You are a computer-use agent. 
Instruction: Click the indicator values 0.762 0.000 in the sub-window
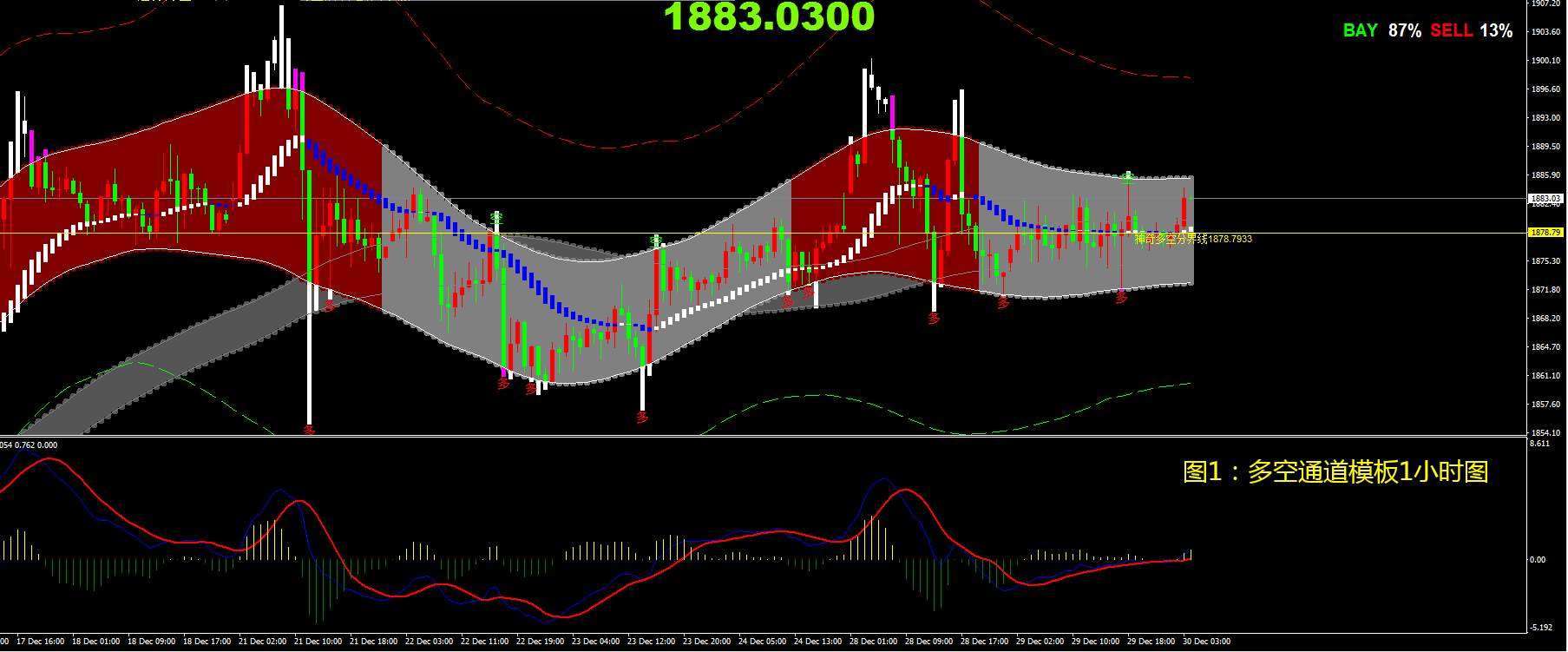36,445
